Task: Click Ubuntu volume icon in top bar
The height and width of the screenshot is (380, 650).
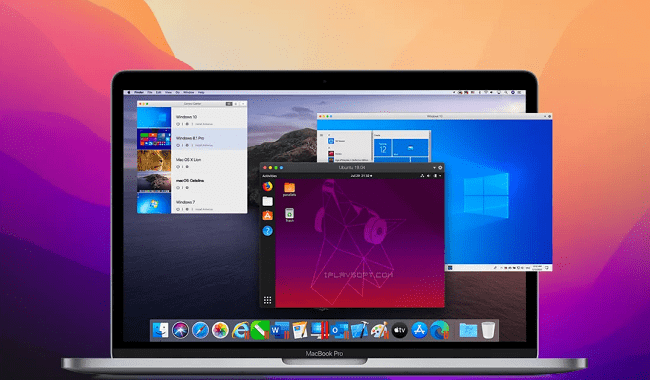Action: coord(429,176)
